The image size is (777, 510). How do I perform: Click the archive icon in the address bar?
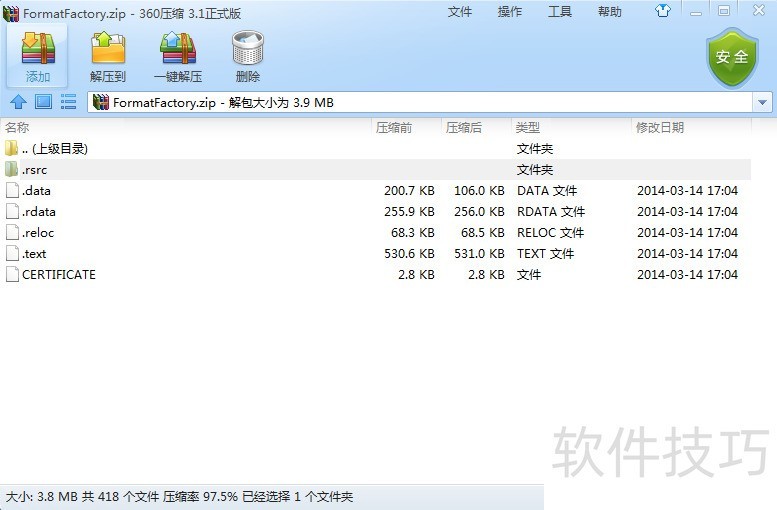click(x=101, y=102)
